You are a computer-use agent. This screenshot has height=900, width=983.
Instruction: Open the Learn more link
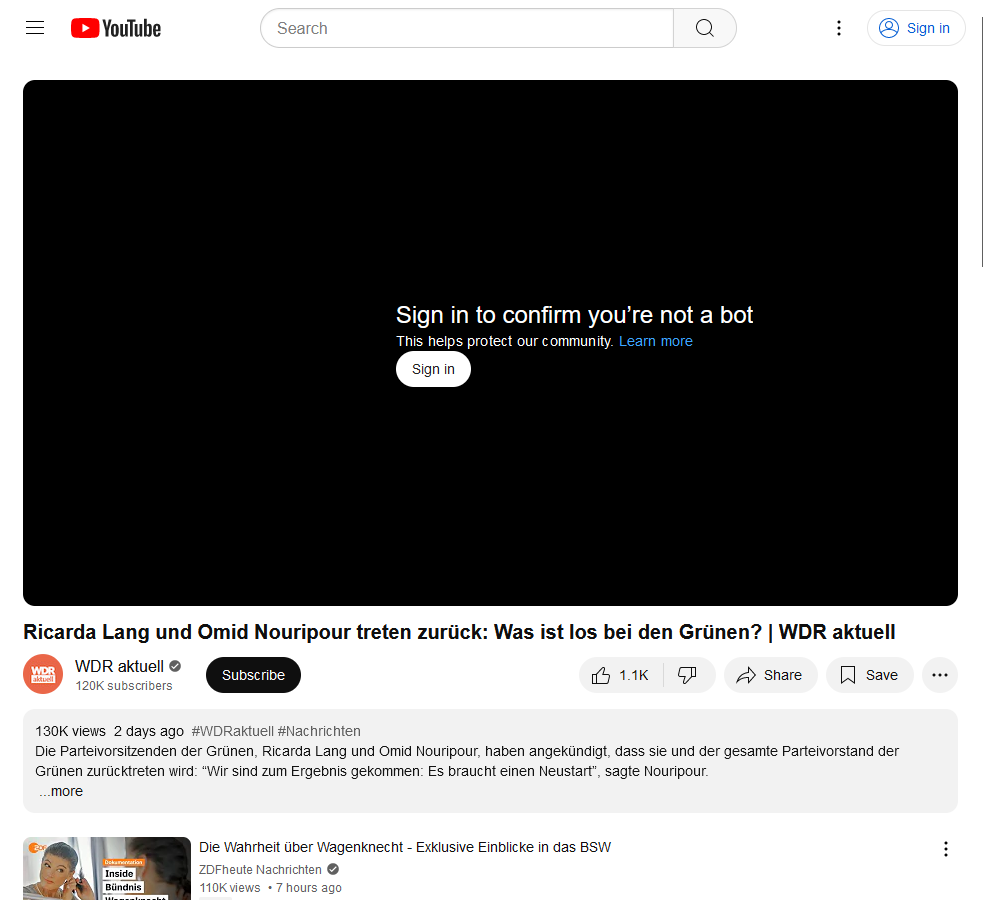[x=655, y=341]
